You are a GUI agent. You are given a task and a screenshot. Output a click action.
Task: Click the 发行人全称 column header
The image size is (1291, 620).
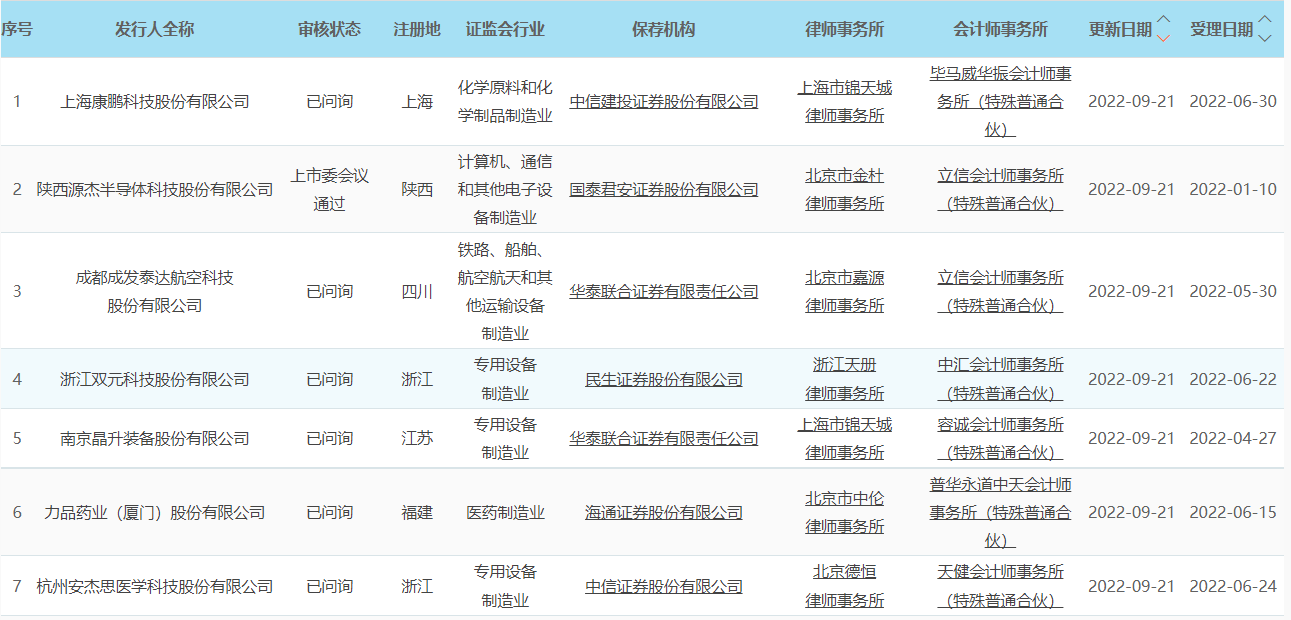click(x=155, y=29)
